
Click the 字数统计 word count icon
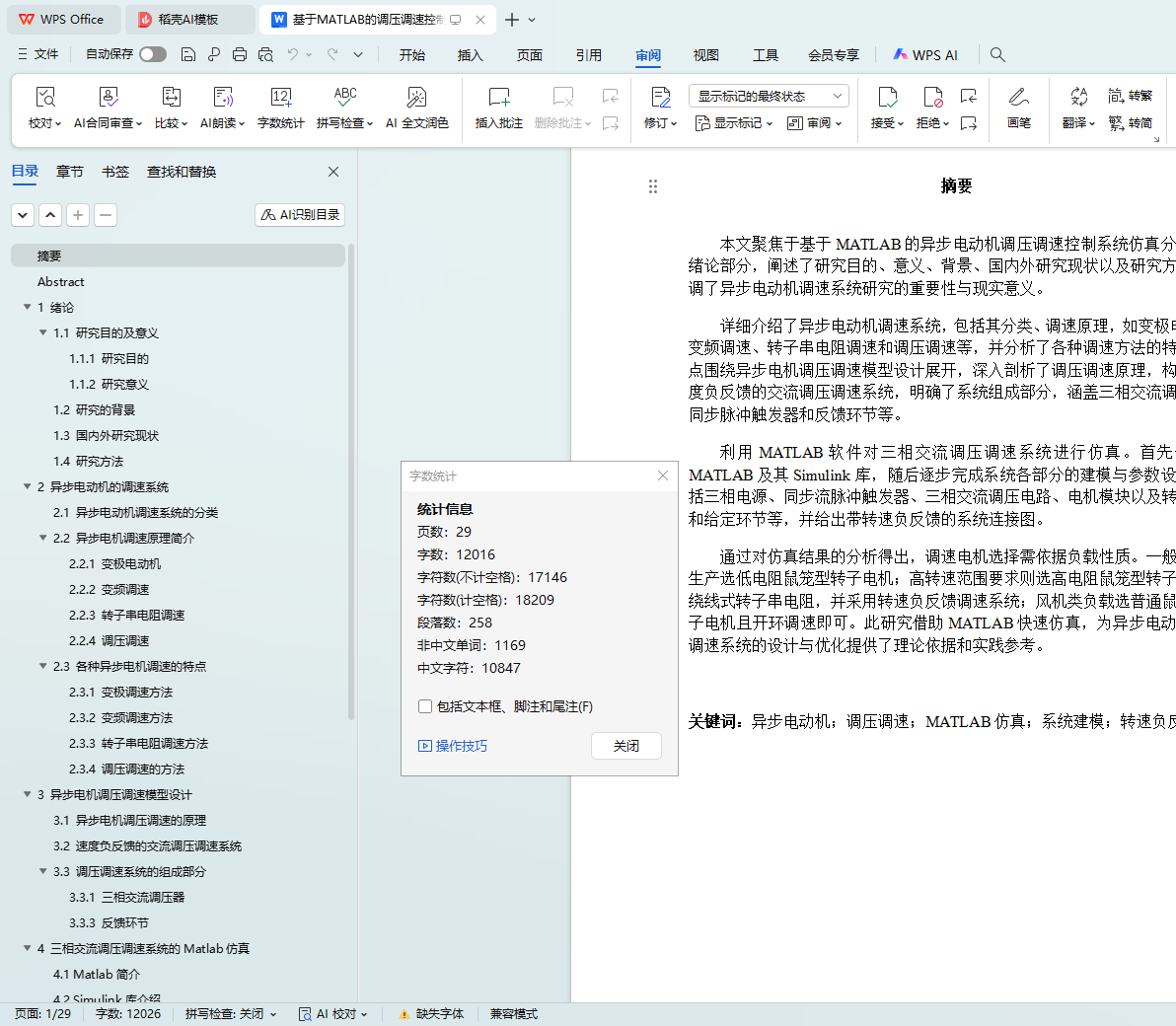[x=280, y=98]
